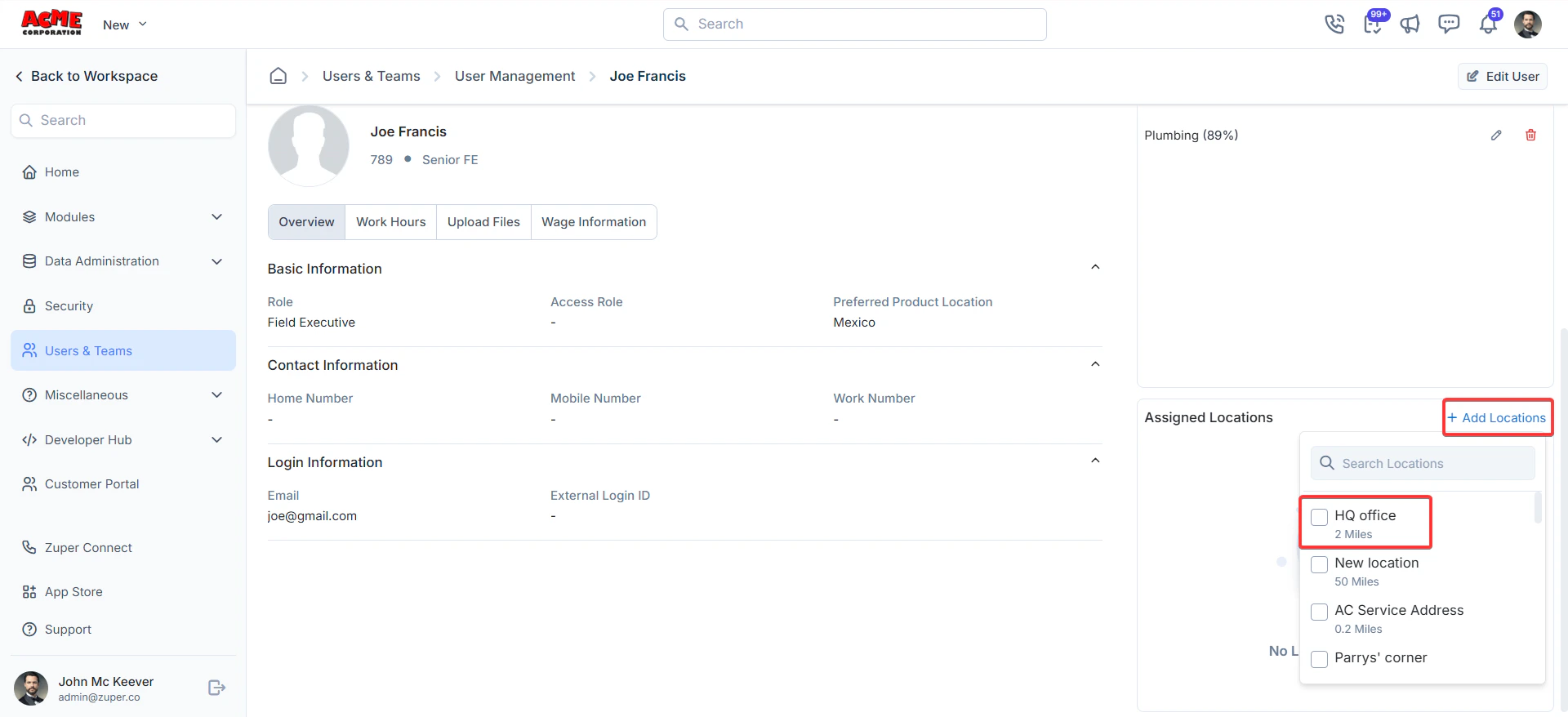Image resolution: width=1568 pixels, height=717 pixels.
Task: Collapse the Basic Information section
Action: pos(1095,267)
